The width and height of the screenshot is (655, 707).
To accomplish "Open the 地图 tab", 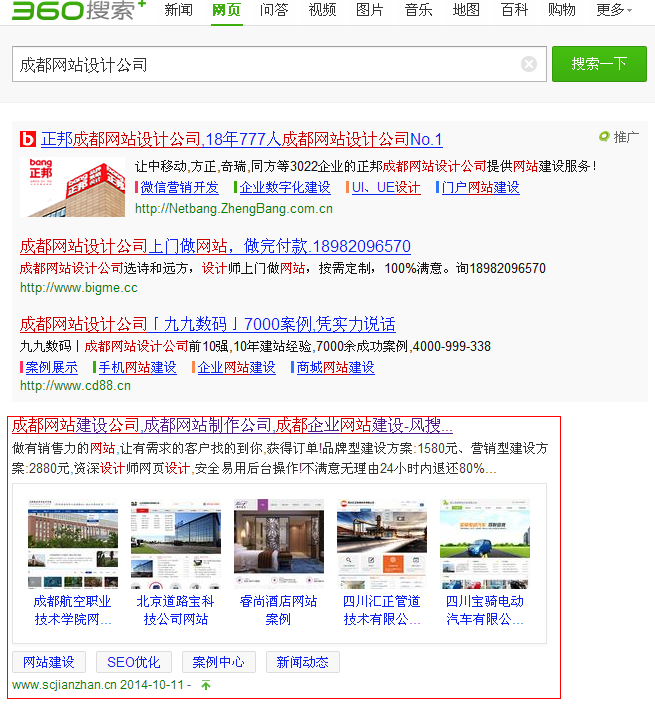I will pos(466,10).
